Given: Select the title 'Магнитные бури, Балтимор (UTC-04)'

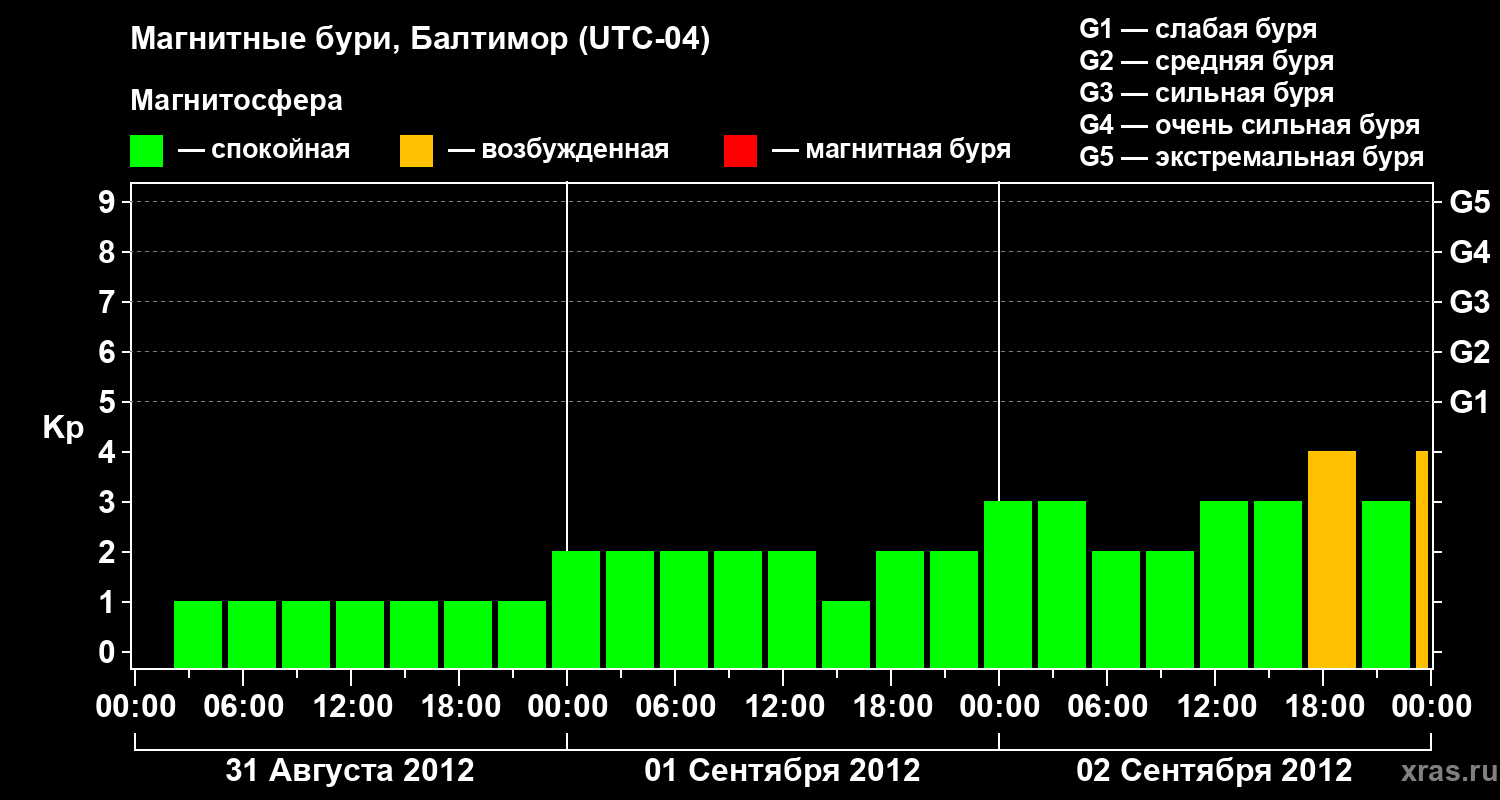Looking at the screenshot, I should tap(420, 40).
